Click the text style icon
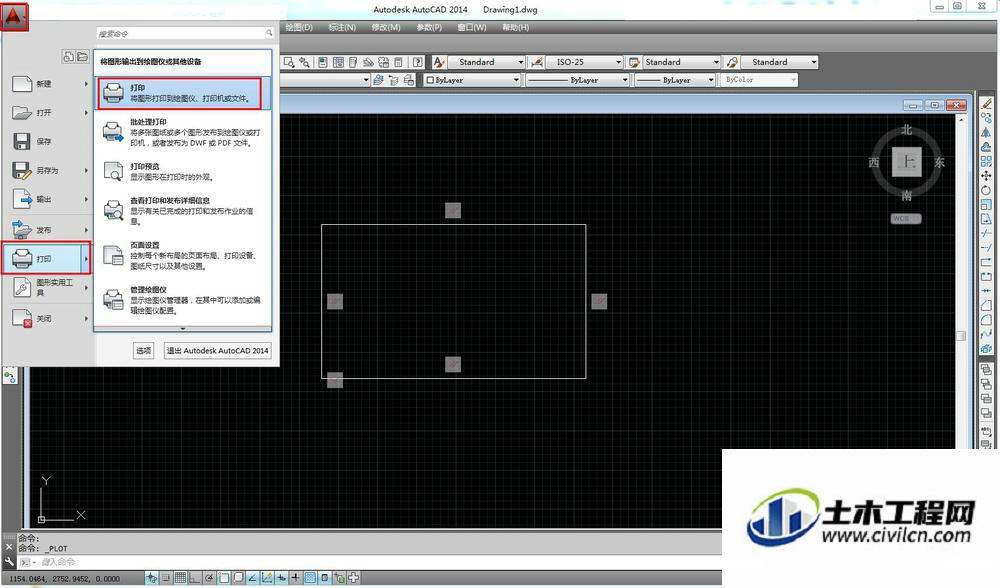This screenshot has height=588, width=1000. pyautogui.click(x=439, y=62)
